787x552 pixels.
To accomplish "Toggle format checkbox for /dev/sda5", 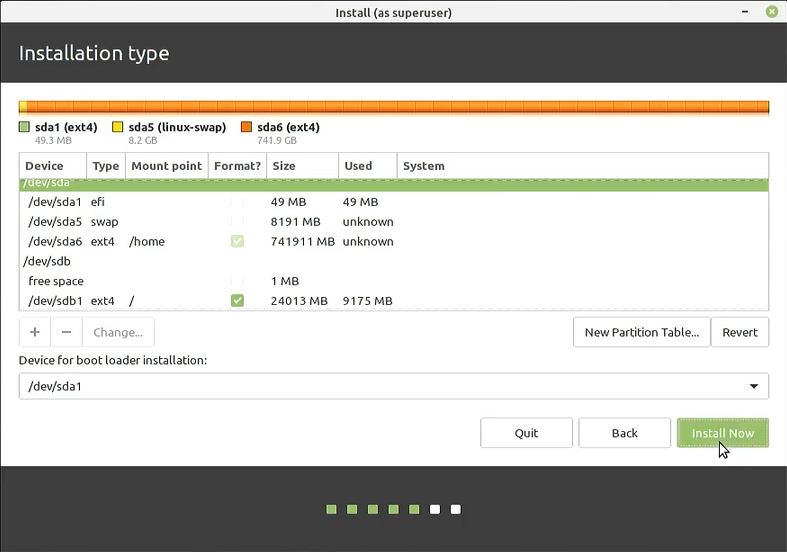I will [237, 221].
